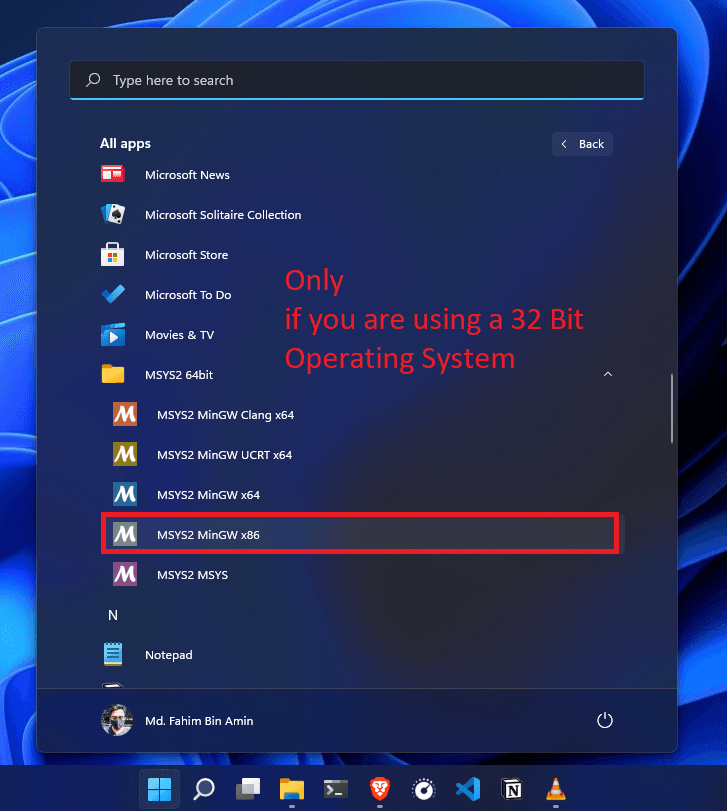Open Brave browser from taskbar
Image resolution: width=727 pixels, height=811 pixels.
(x=380, y=789)
